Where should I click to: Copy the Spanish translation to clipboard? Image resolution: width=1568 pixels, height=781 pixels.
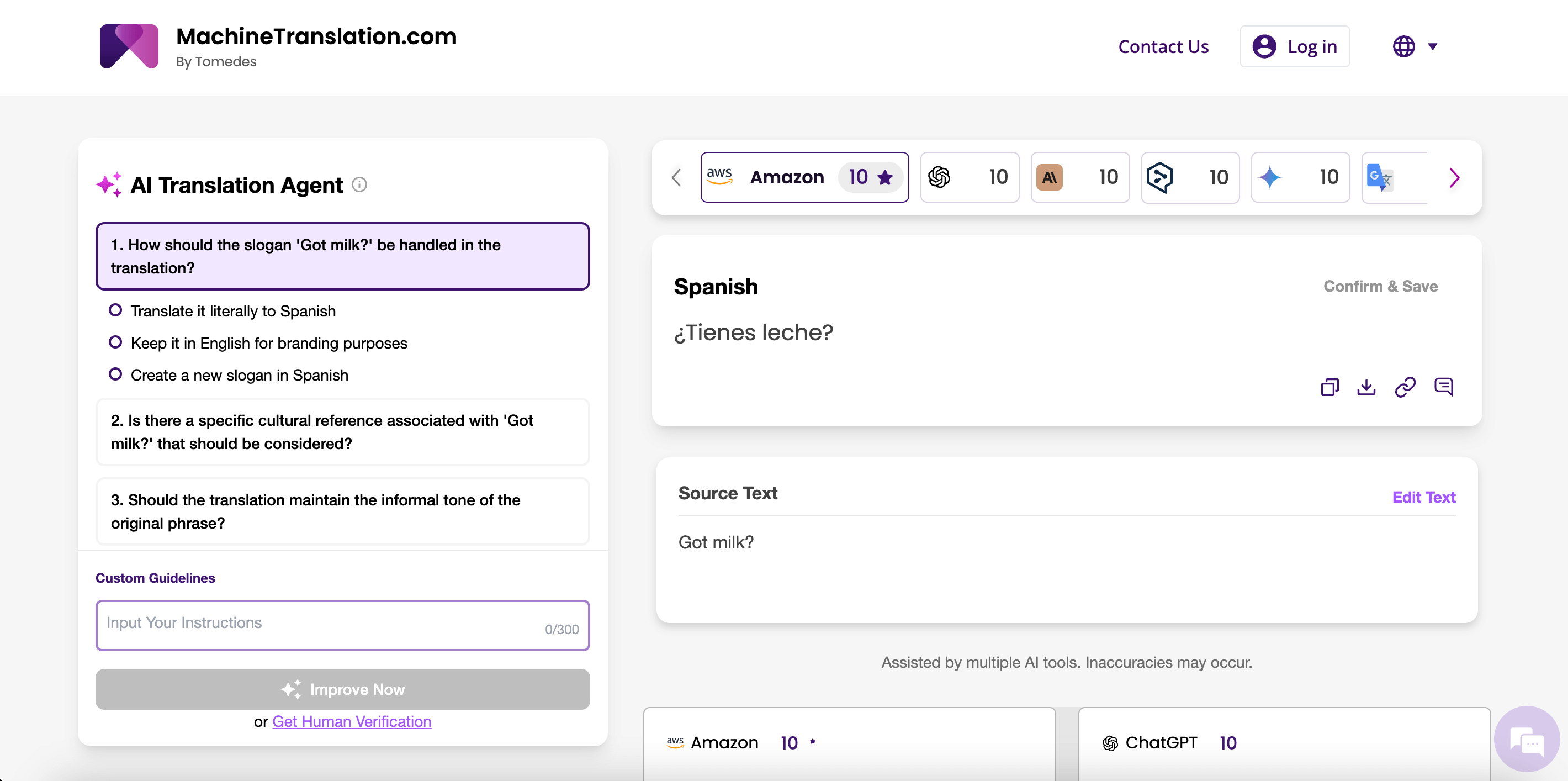(x=1329, y=387)
